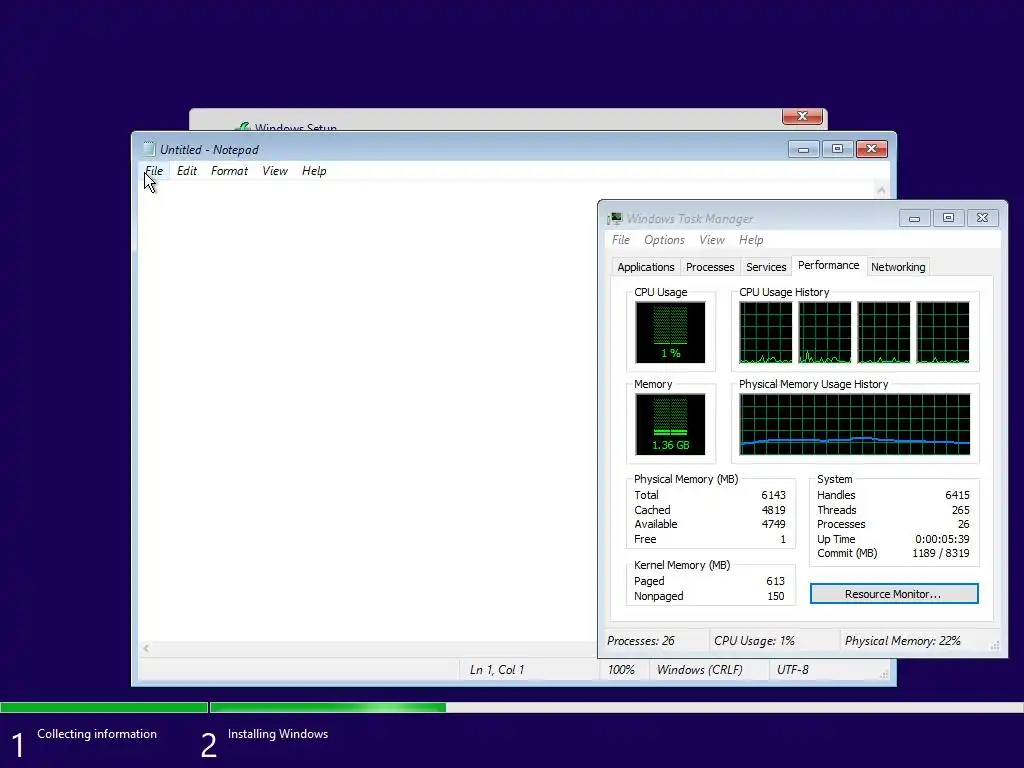
Task: Click the Physical Memory Usage History graph
Action: click(x=855, y=424)
